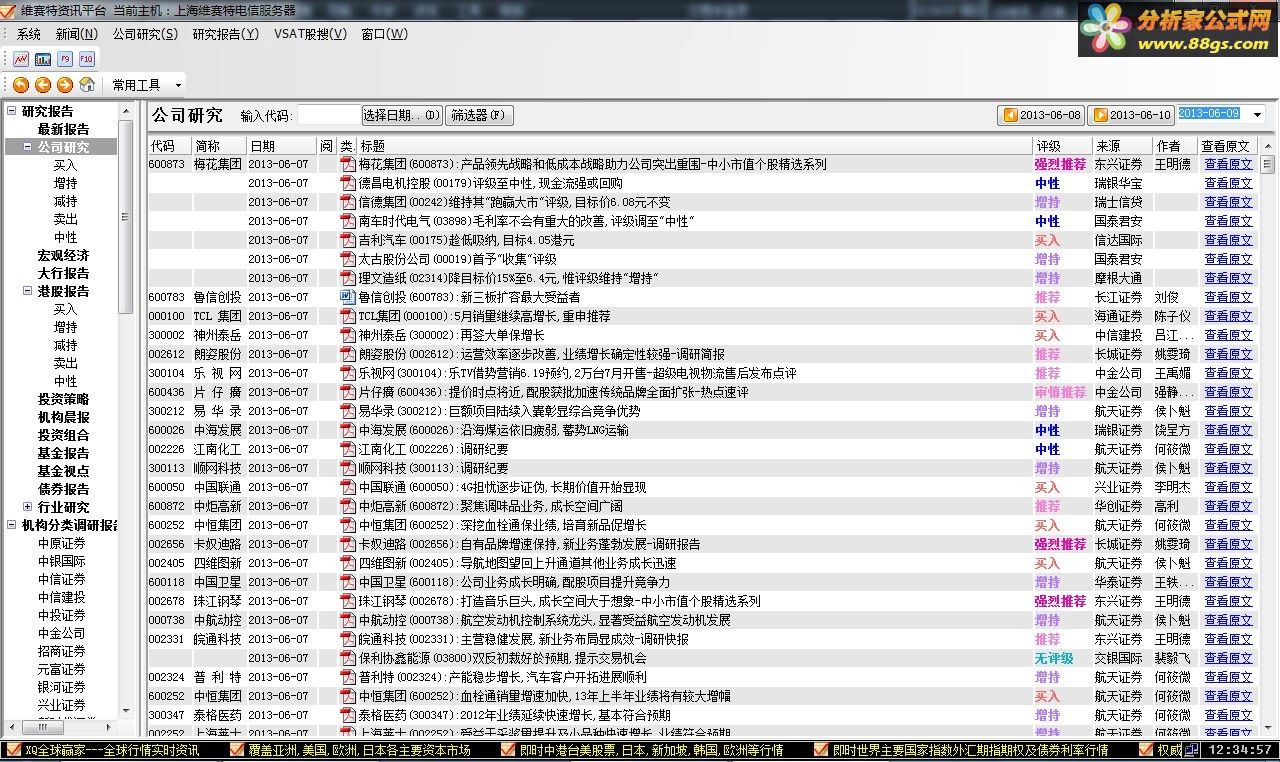Click XQ全球赢家 ticker checkbox icon
1280x762 pixels.
(x=13, y=750)
